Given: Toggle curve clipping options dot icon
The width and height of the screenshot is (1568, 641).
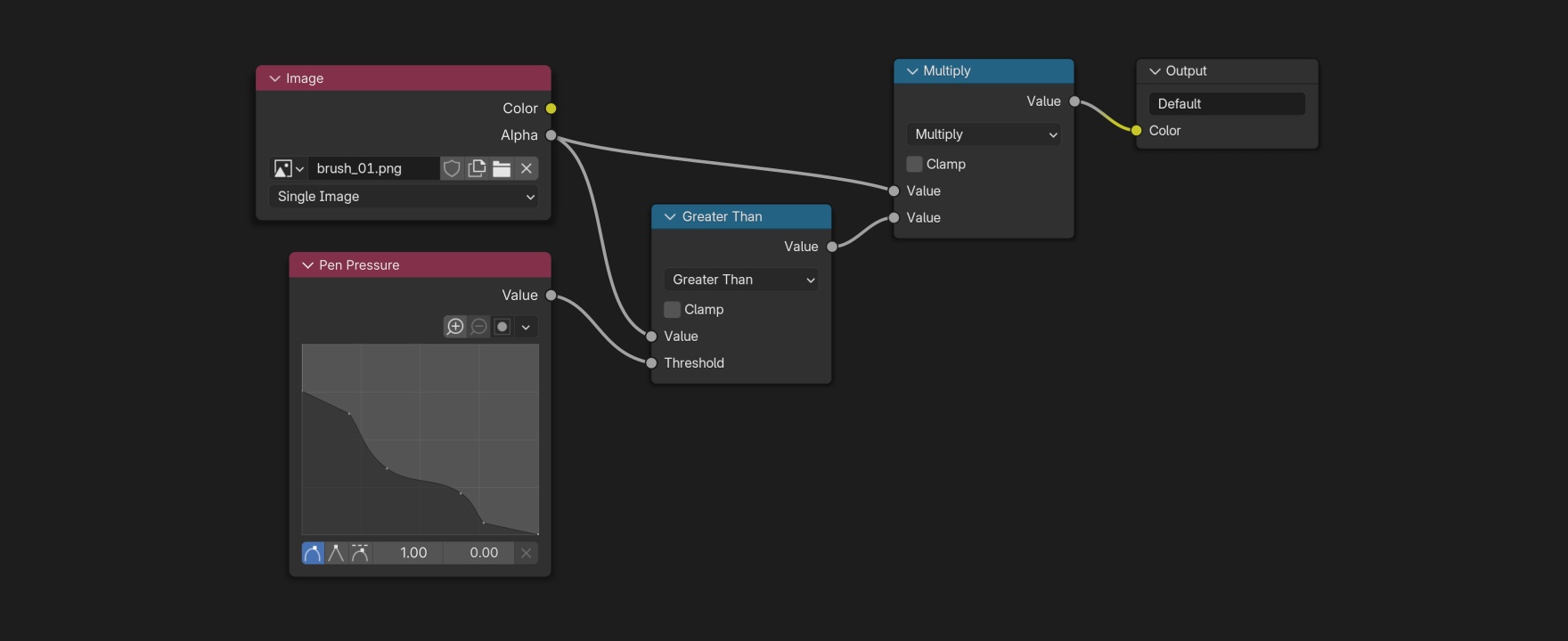Looking at the screenshot, I should (502, 327).
